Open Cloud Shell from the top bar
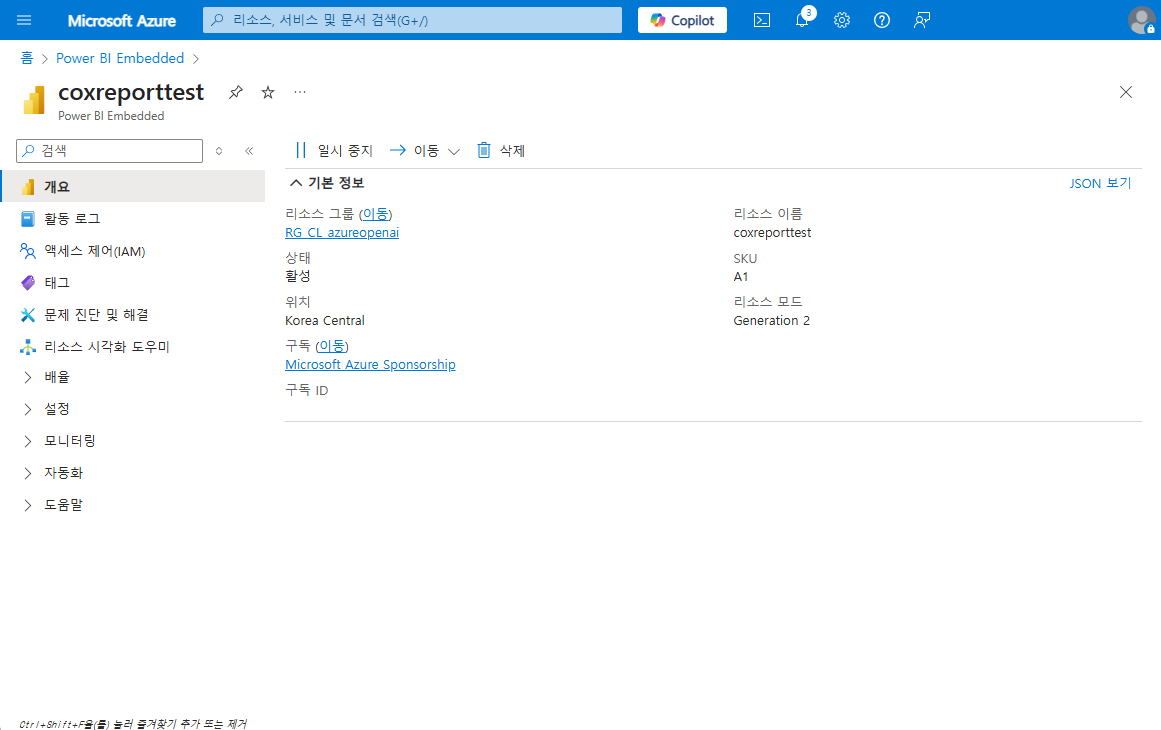Viewport: 1161px width, 730px height. point(762,20)
